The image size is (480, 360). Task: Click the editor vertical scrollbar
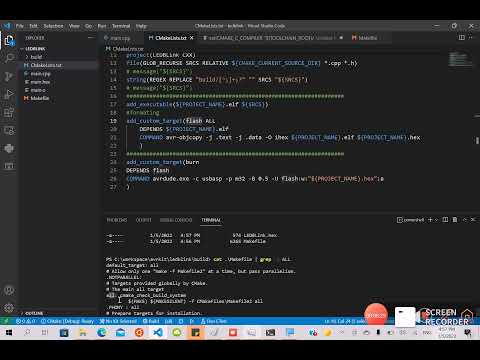pos(477,140)
